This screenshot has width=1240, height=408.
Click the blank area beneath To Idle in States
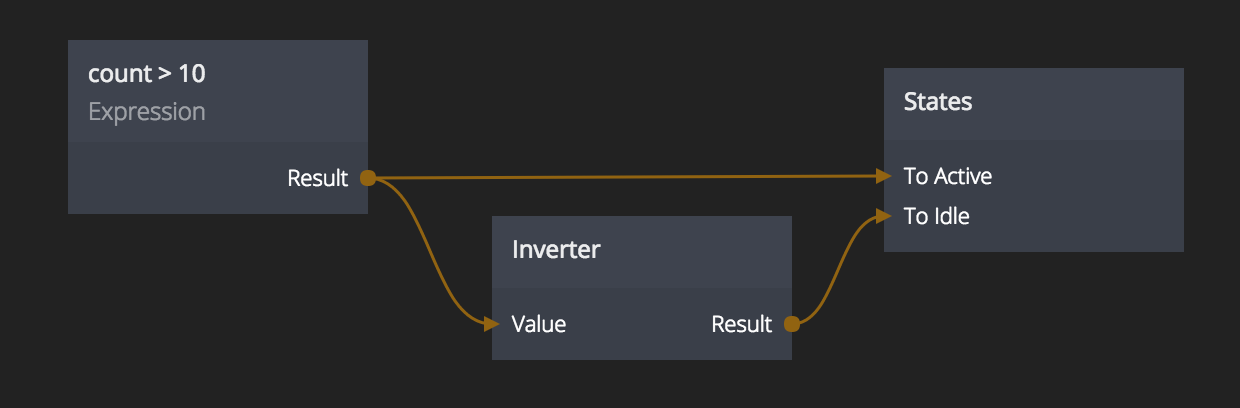1030,238
